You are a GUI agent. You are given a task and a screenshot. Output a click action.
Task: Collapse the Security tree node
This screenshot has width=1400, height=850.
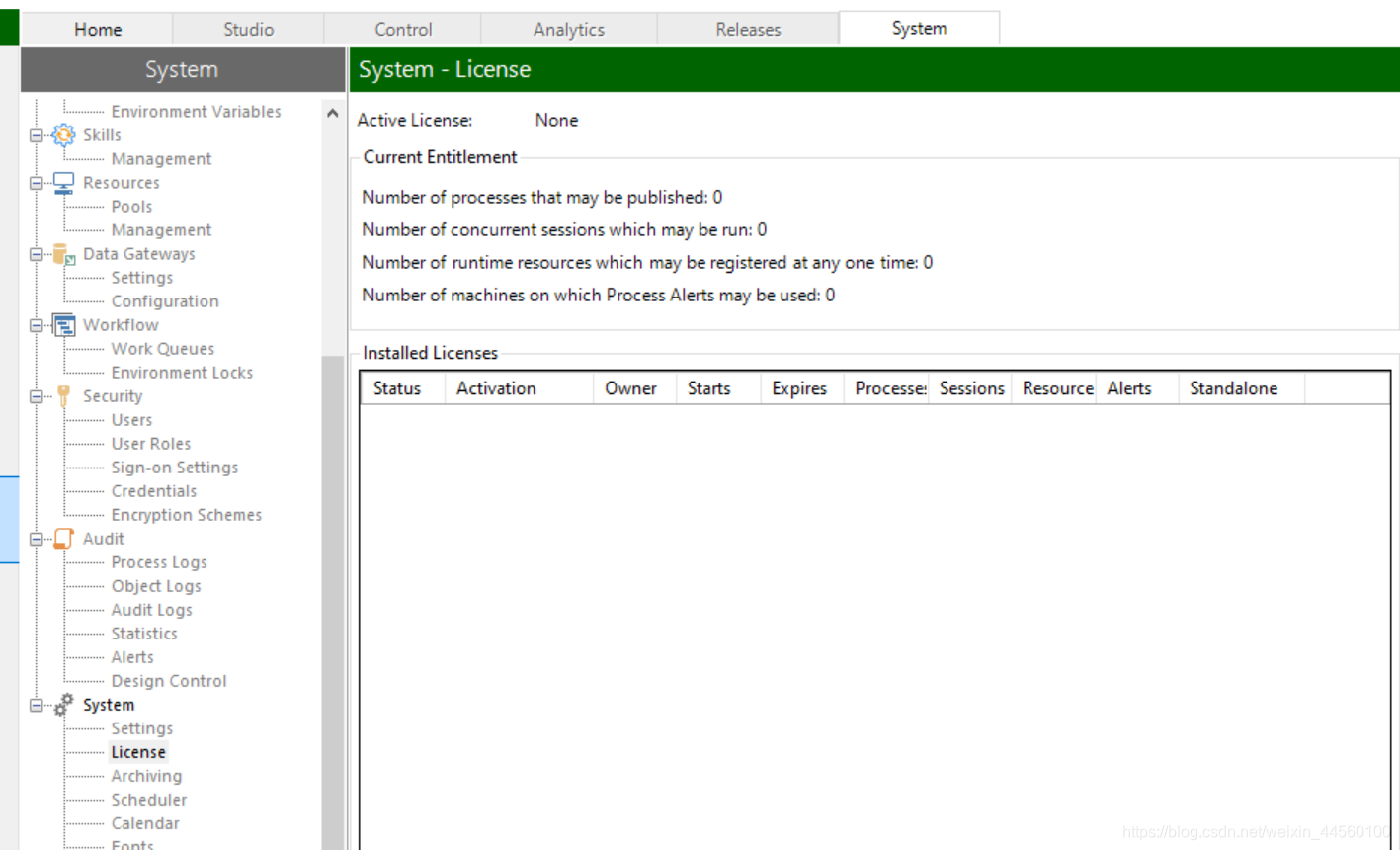37,396
